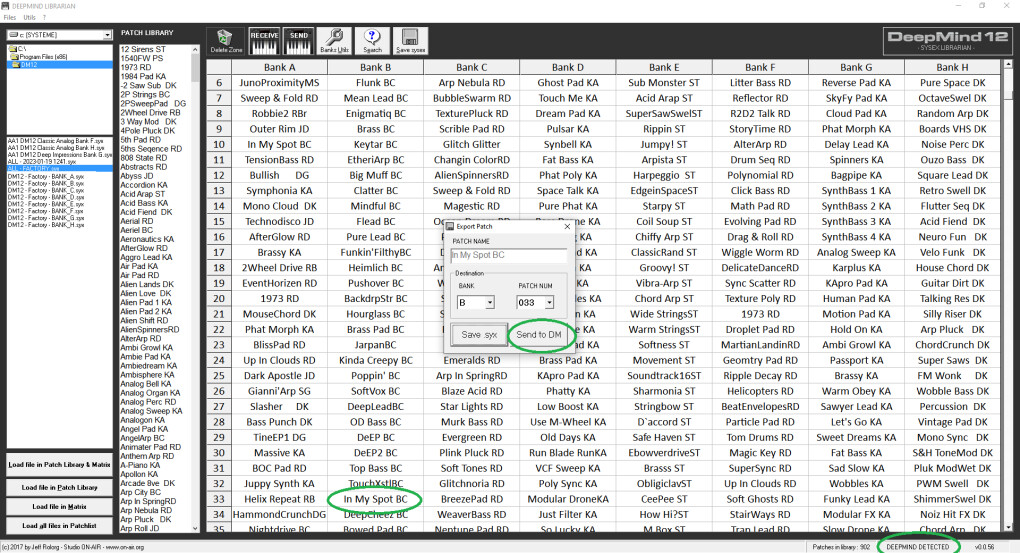Click the Send to DM button

coord(539,334)
